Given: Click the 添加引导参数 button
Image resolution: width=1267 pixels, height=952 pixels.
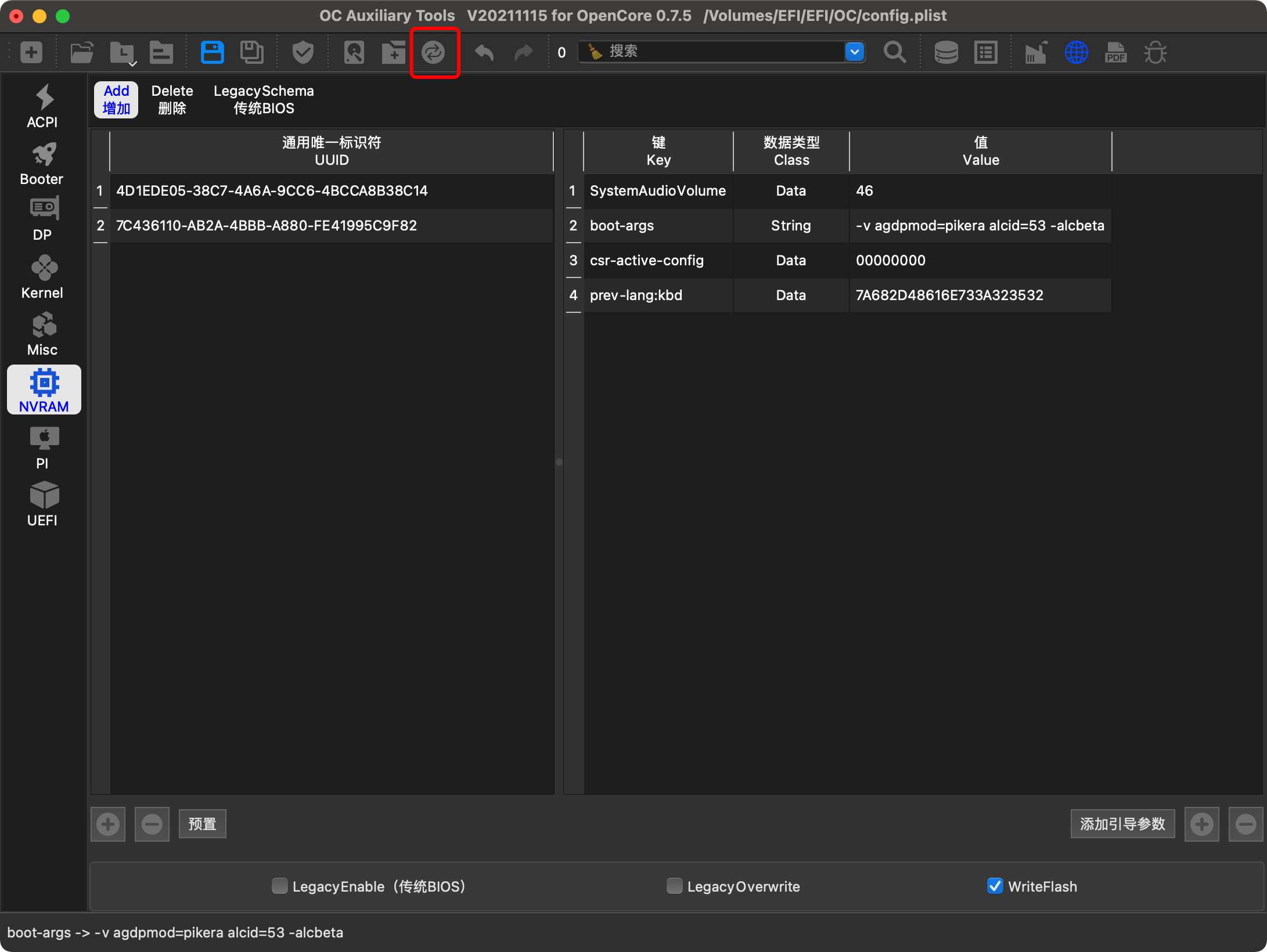Looking at the screenshot, I should [1122, 824].
